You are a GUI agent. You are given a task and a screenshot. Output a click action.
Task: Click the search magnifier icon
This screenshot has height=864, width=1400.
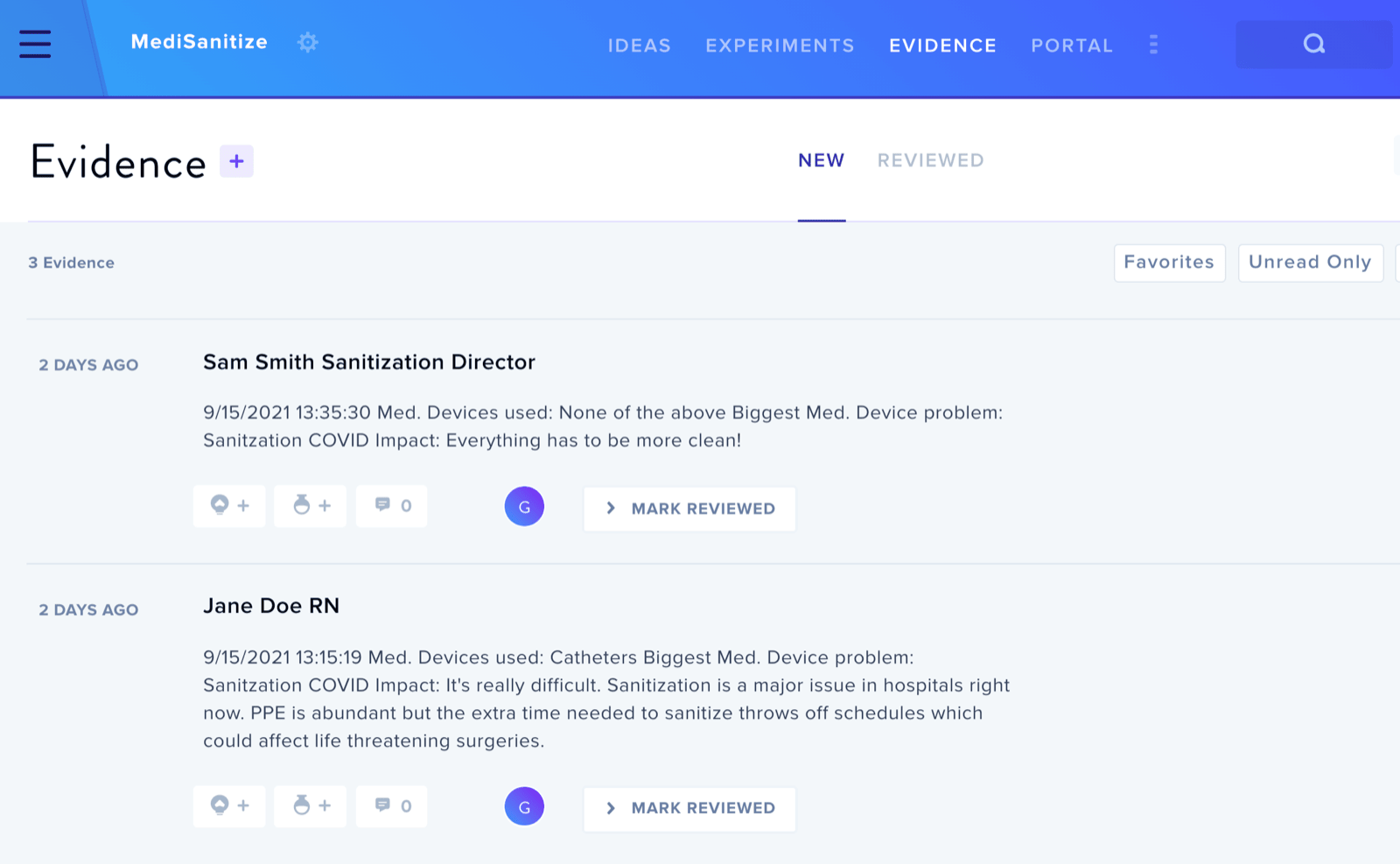click(1313, 44)
